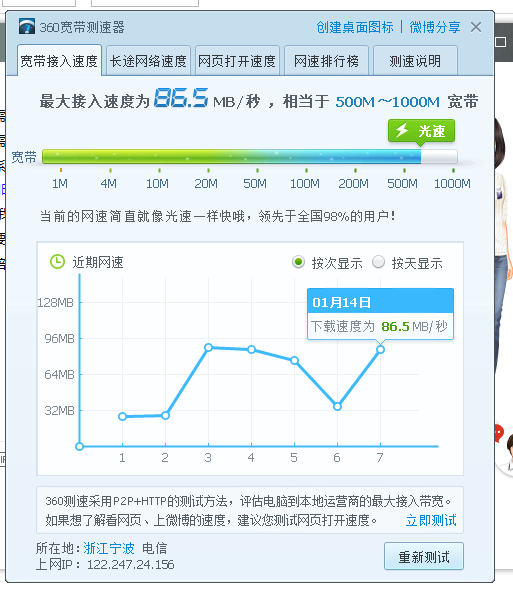Image resolution: width=513 pixels, height=600 pixels.
Task: Click the 创建桌面图标 link
Action: pyautogui.click(x=355, y=27)
